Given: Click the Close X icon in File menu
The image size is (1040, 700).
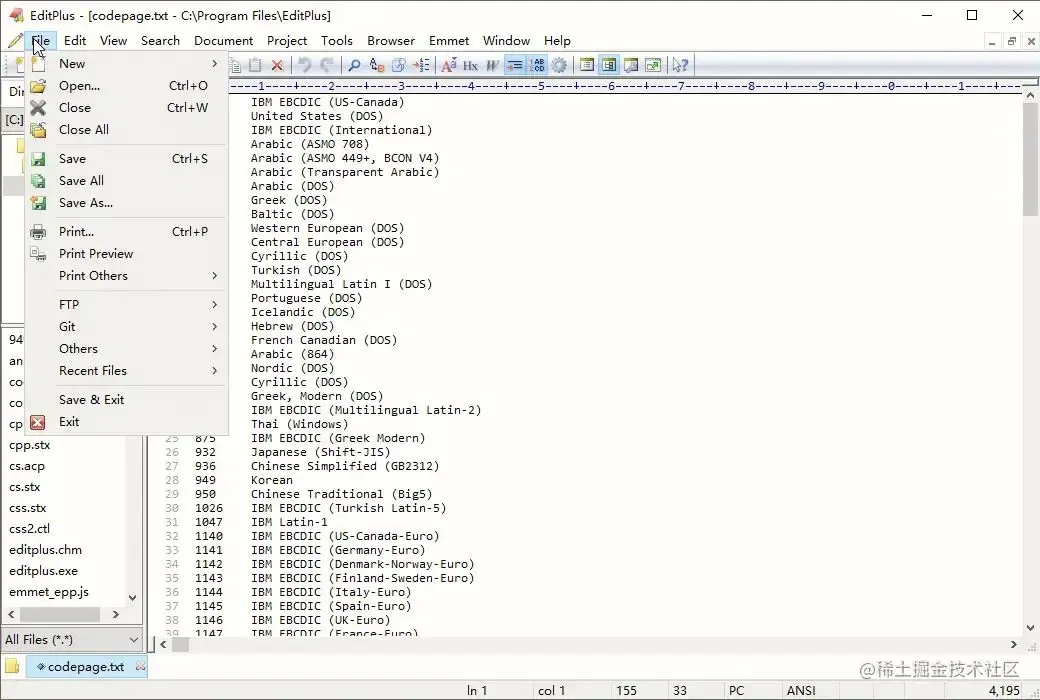Looking at the screenshot, I should click(38, 107).
